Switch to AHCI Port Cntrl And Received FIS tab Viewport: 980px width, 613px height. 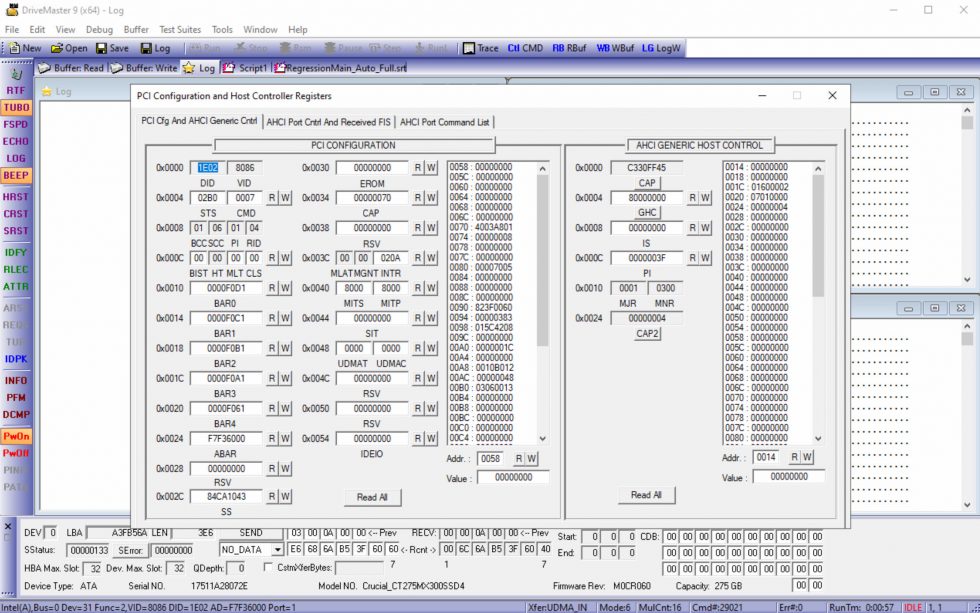pyautogui.click(x=329, y=122)
